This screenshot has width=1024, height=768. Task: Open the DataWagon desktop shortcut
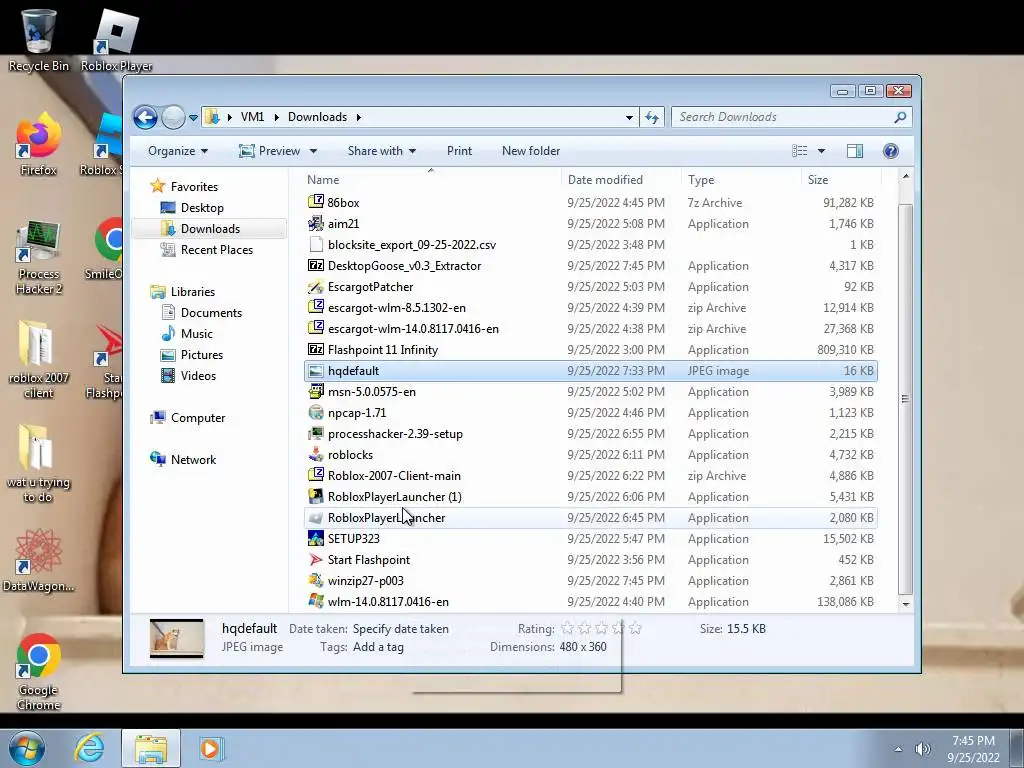pyautogui.click(x=38, y=560)
